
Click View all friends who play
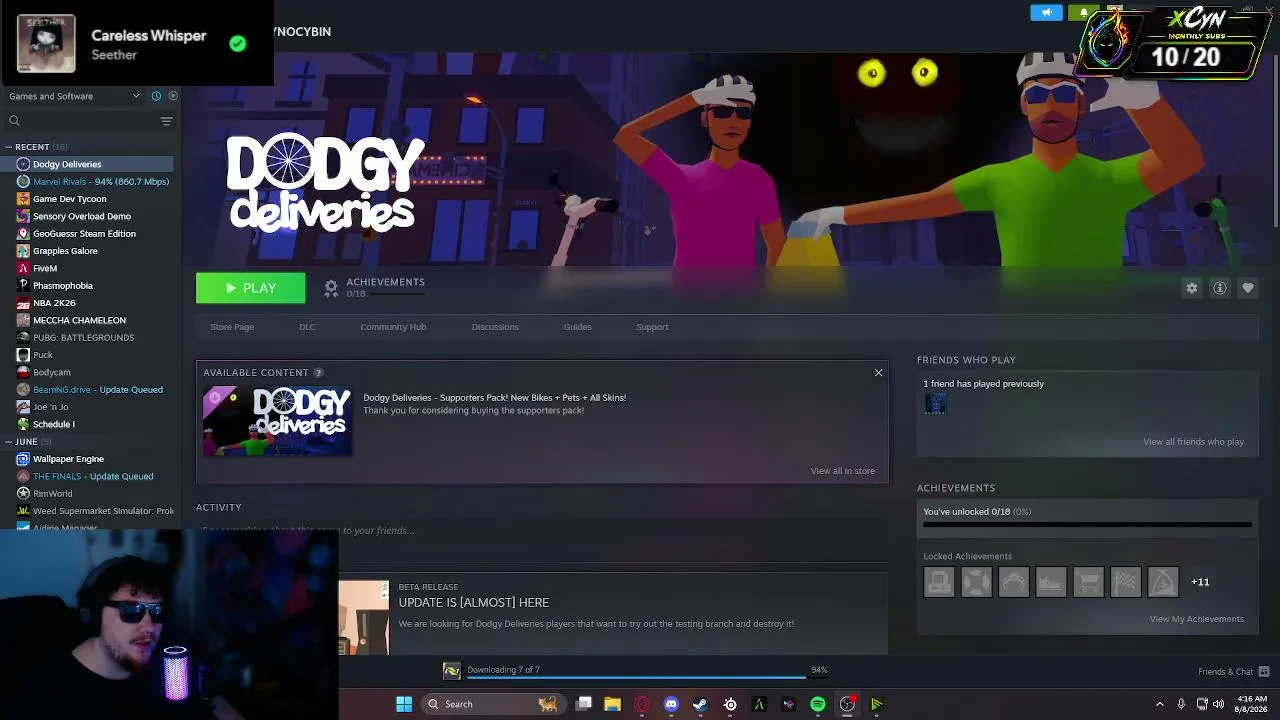click(1193, 442)
